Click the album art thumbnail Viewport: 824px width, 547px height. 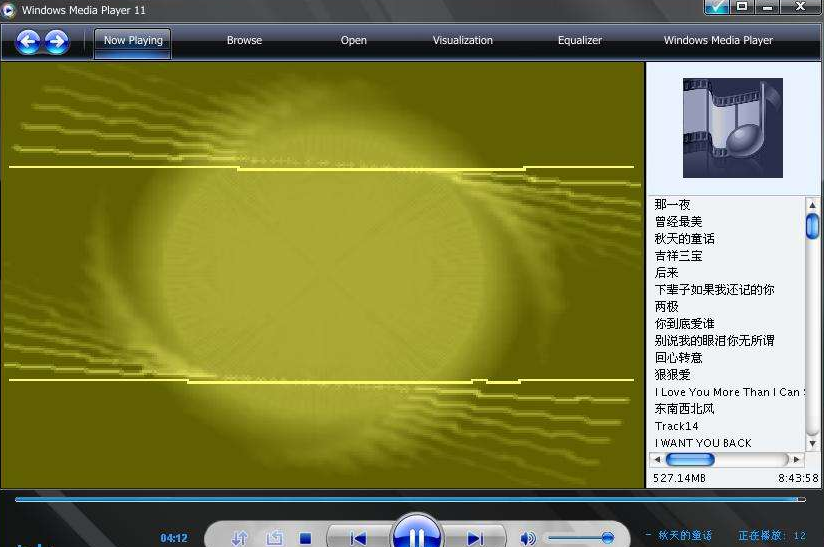pos(732,128)
